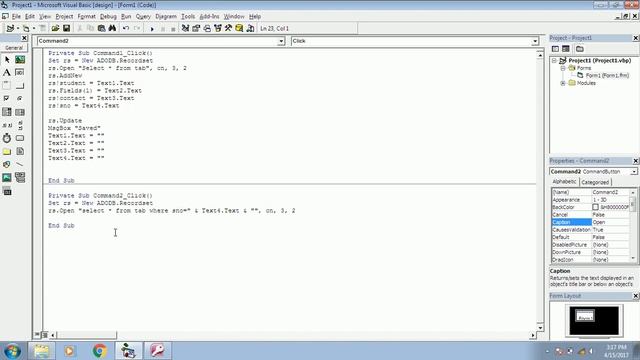Viewport: 640px width, 360px height.
Task: Select the Shape control tool
Action: 7,164
